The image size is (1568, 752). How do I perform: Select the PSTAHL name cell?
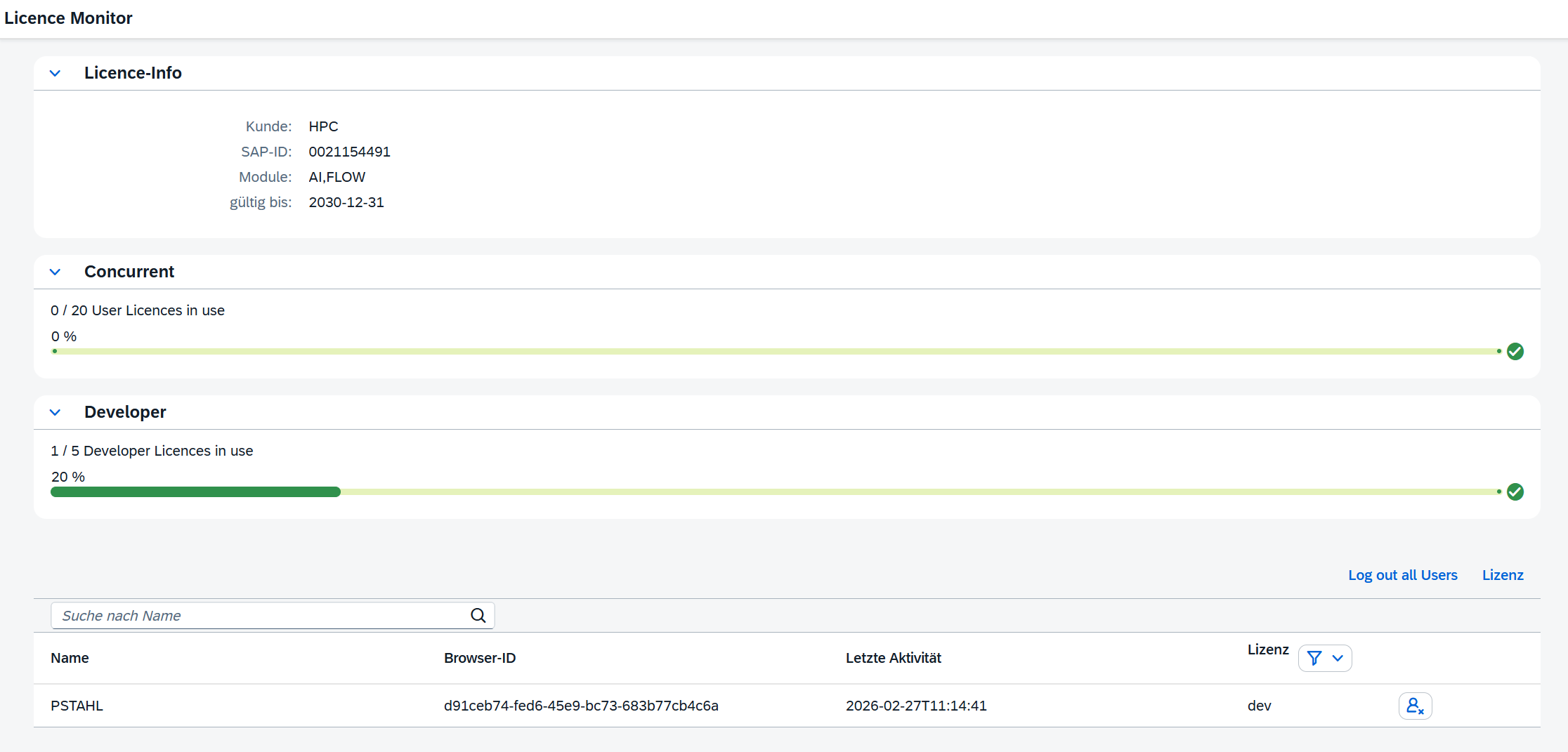pos(77,706)
